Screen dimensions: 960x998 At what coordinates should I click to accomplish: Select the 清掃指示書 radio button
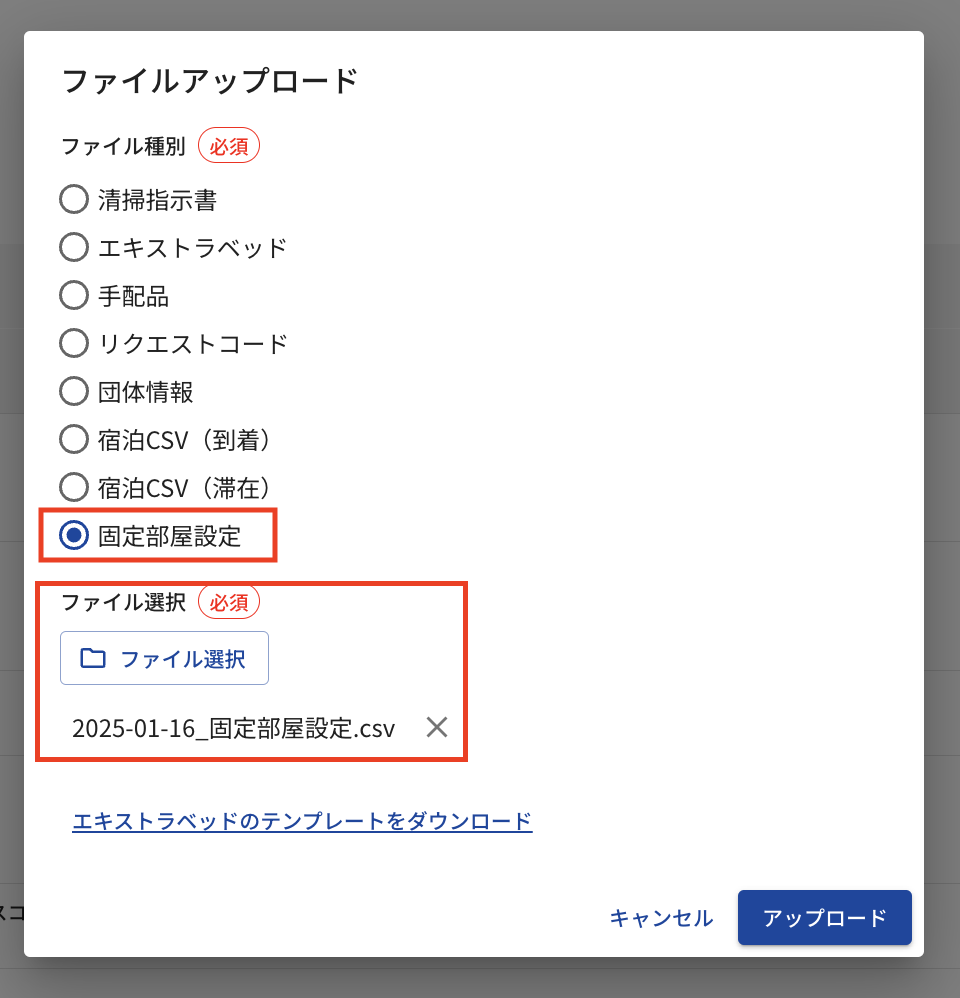click(74, 200)
